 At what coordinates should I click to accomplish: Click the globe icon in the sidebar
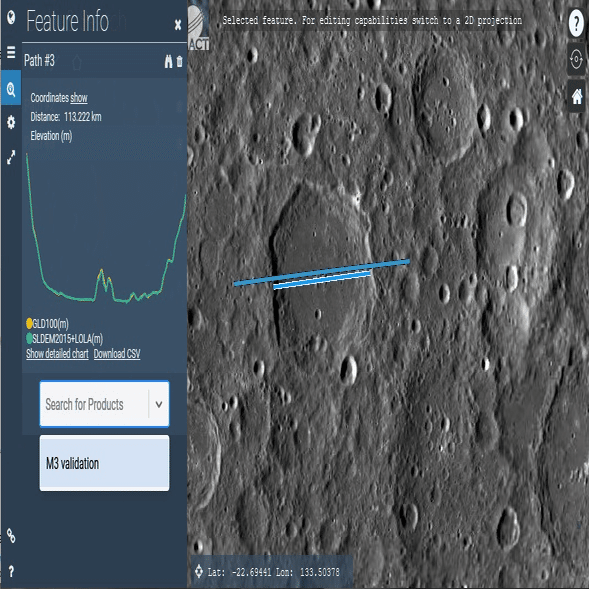click(x=11, y=17)
